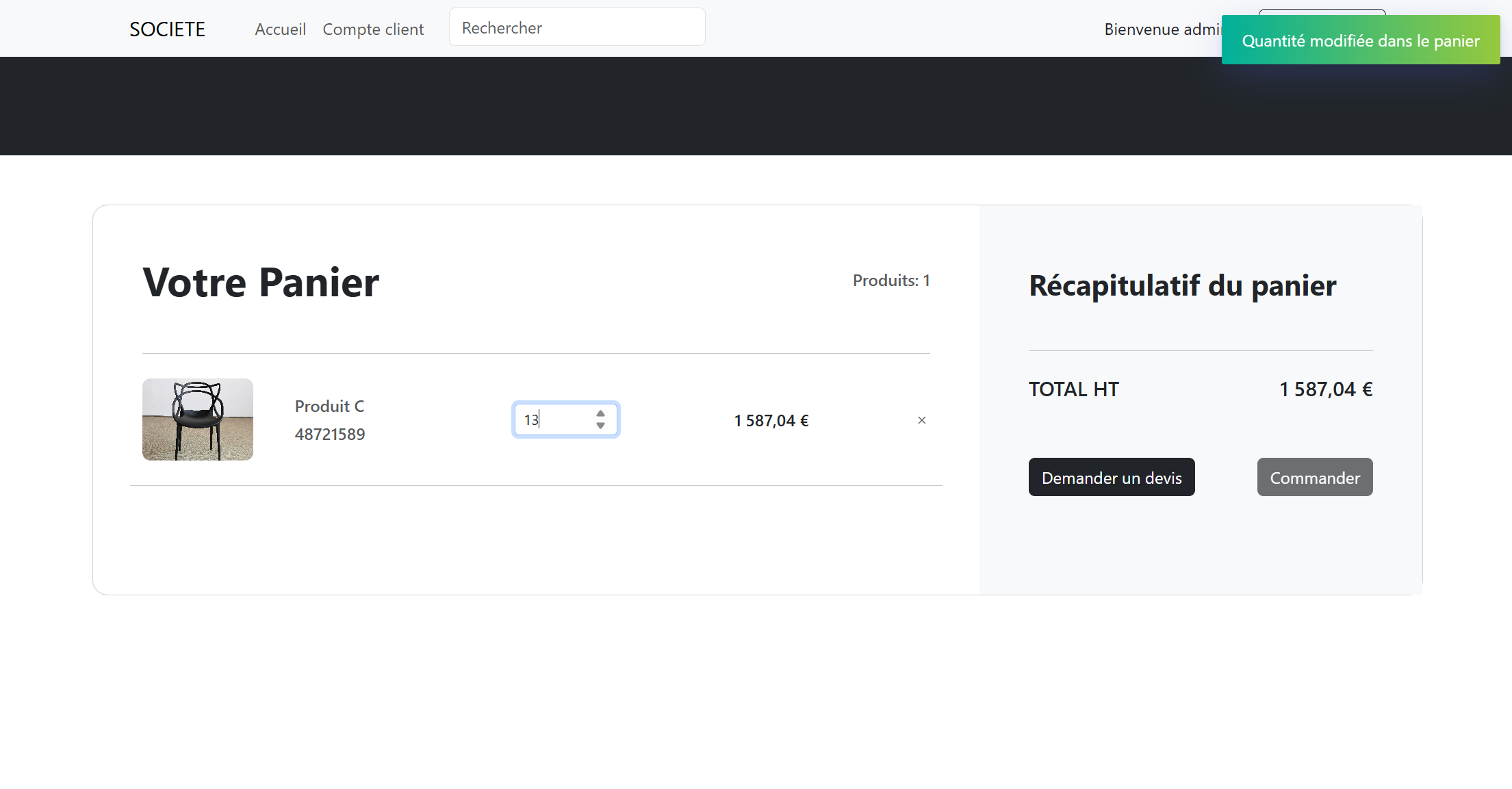Focus the Rechercher search field

coord(576,28)
